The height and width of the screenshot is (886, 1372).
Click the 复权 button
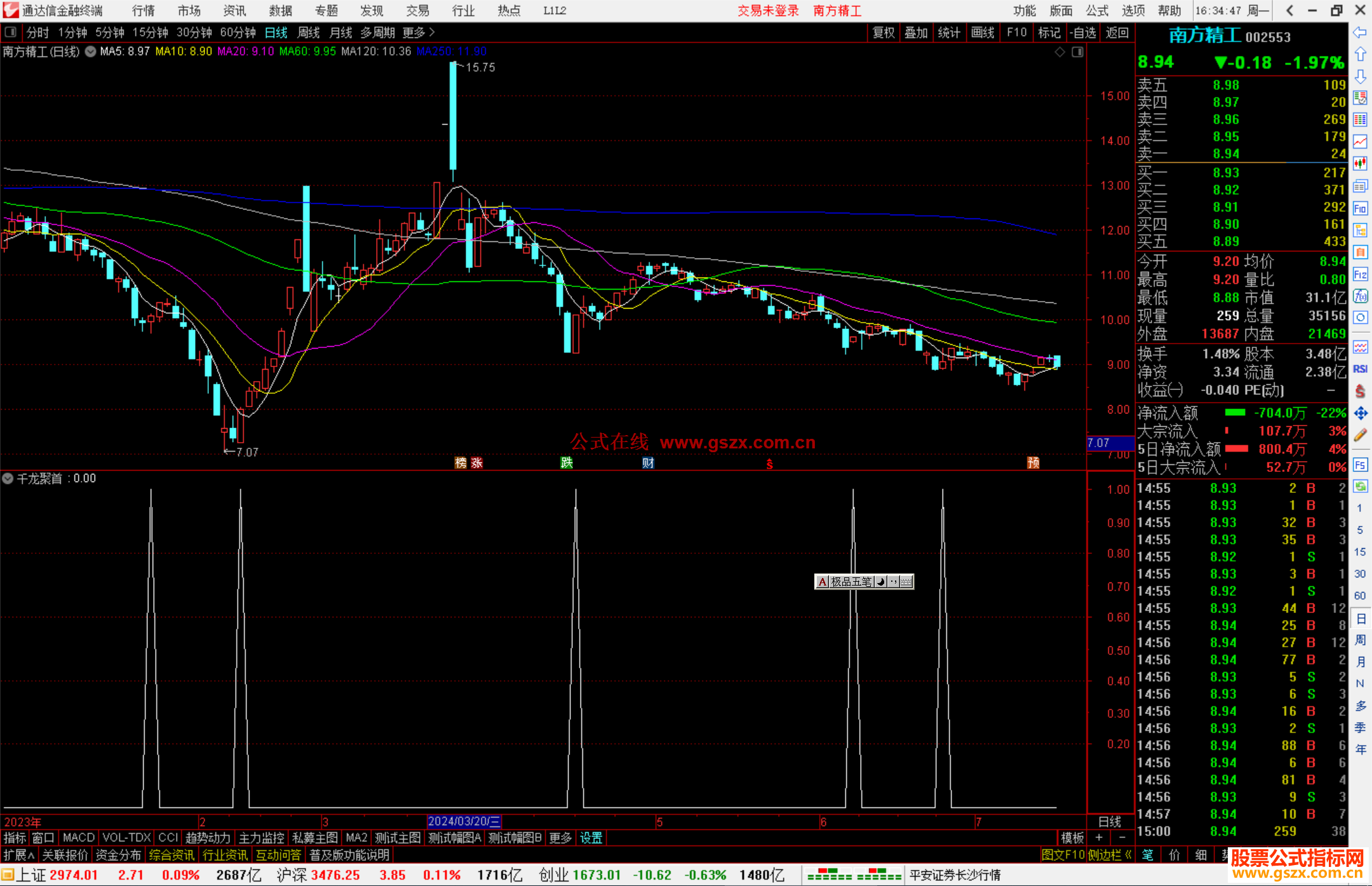(x=884, y=32)
